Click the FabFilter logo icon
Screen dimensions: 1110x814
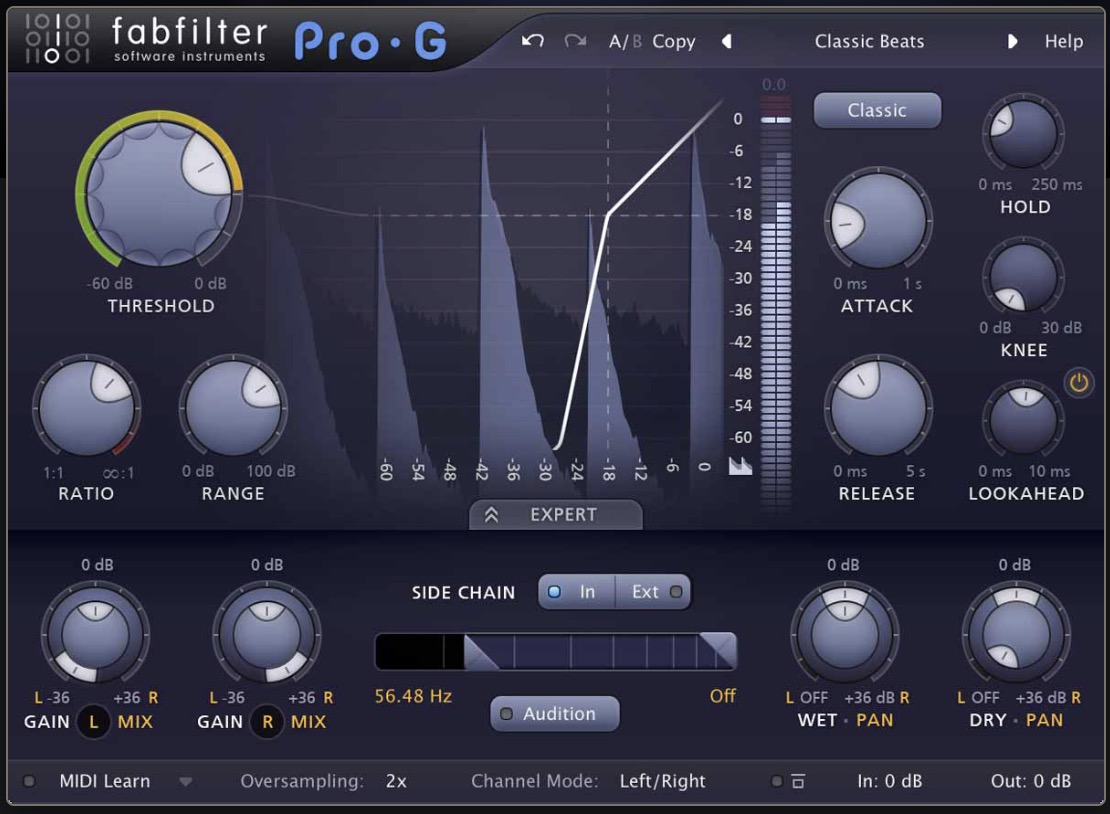point(57,38)
